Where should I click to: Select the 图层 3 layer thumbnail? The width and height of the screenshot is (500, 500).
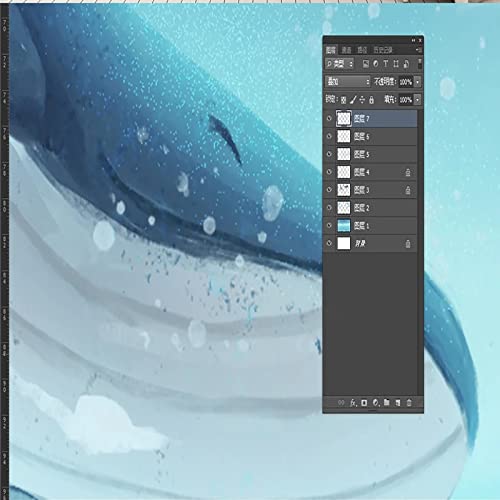(344, 190)
